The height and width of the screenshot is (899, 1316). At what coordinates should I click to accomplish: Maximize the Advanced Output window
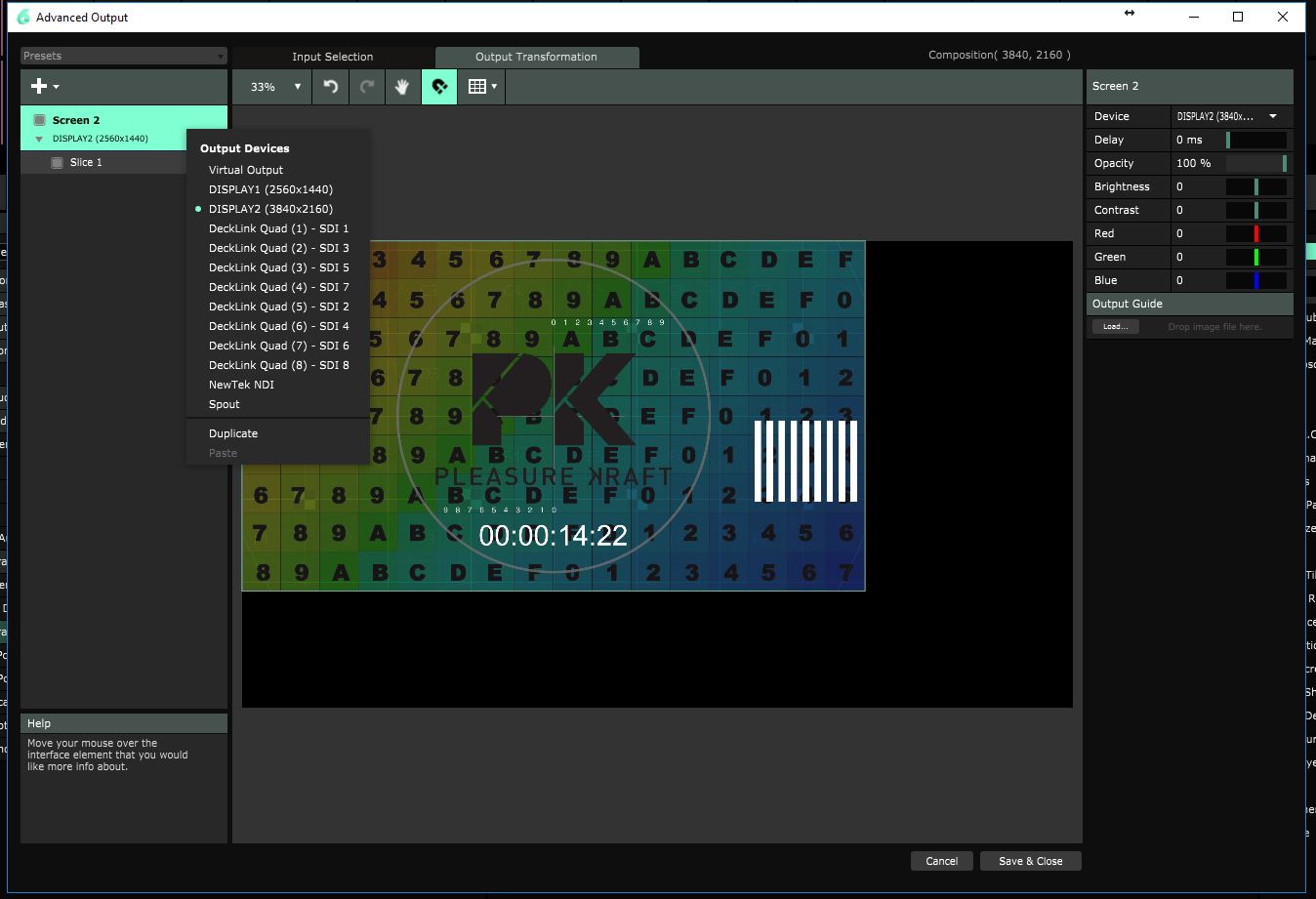click(x=1238, y=17)
